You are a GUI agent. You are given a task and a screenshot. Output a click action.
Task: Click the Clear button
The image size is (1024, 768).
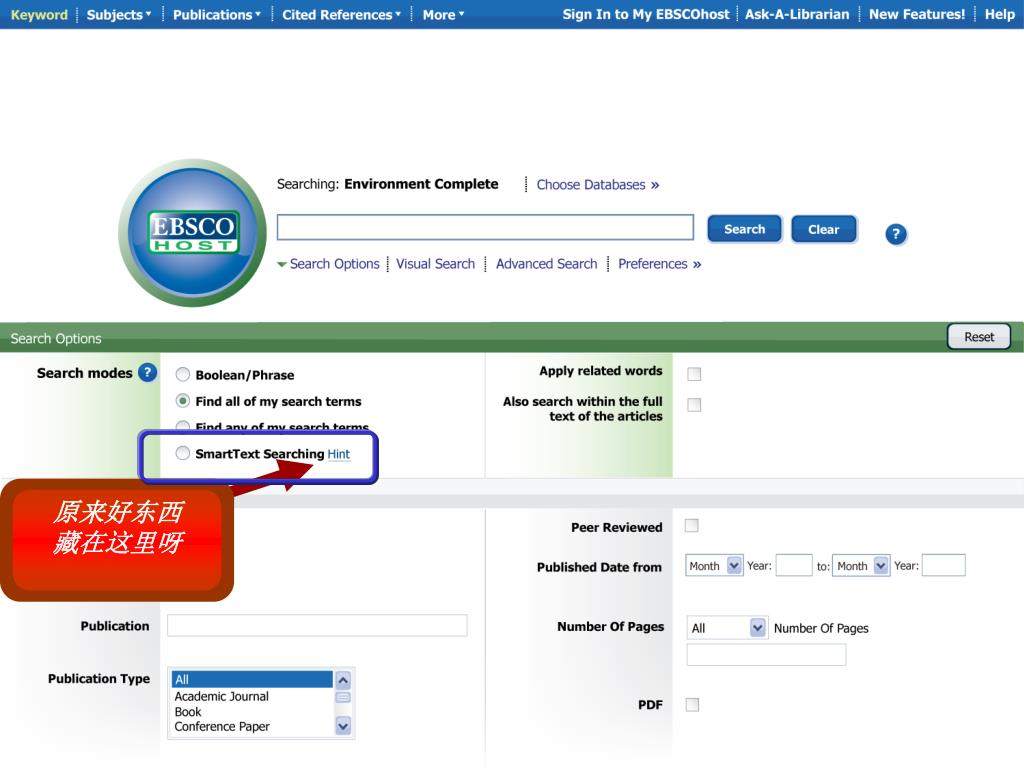point(824,229)
